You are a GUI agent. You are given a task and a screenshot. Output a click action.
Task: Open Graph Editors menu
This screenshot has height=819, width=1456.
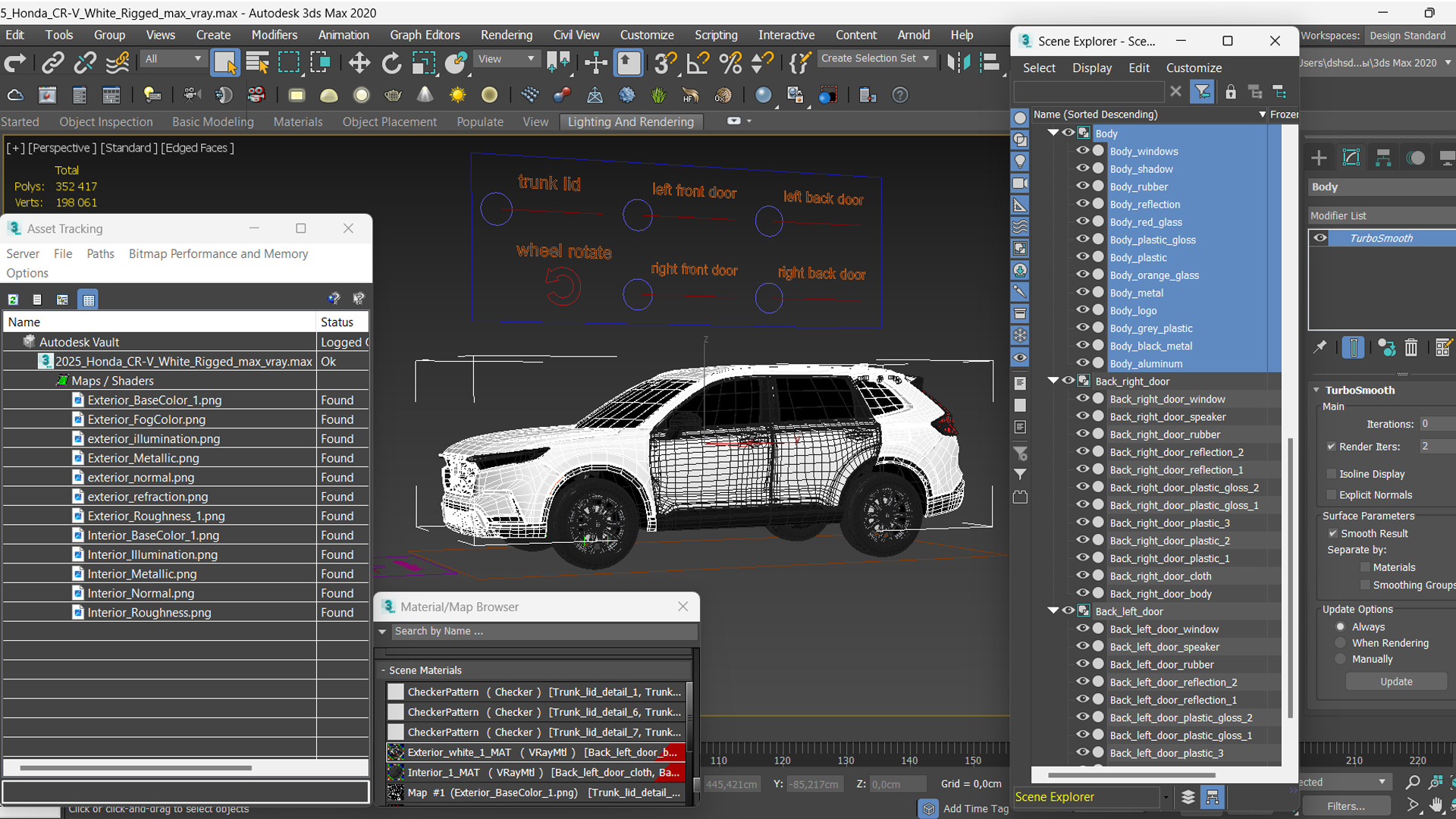[x=425, y=35]
